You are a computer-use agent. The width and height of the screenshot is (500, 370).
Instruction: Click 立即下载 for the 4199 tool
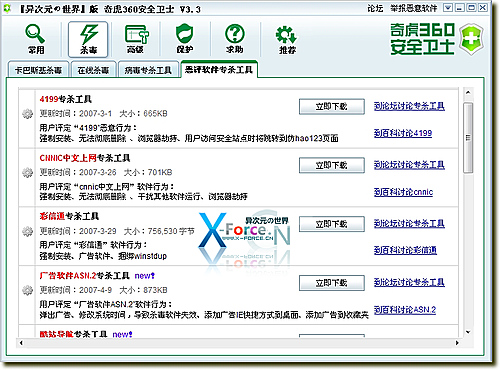click(x=332, y=107)
